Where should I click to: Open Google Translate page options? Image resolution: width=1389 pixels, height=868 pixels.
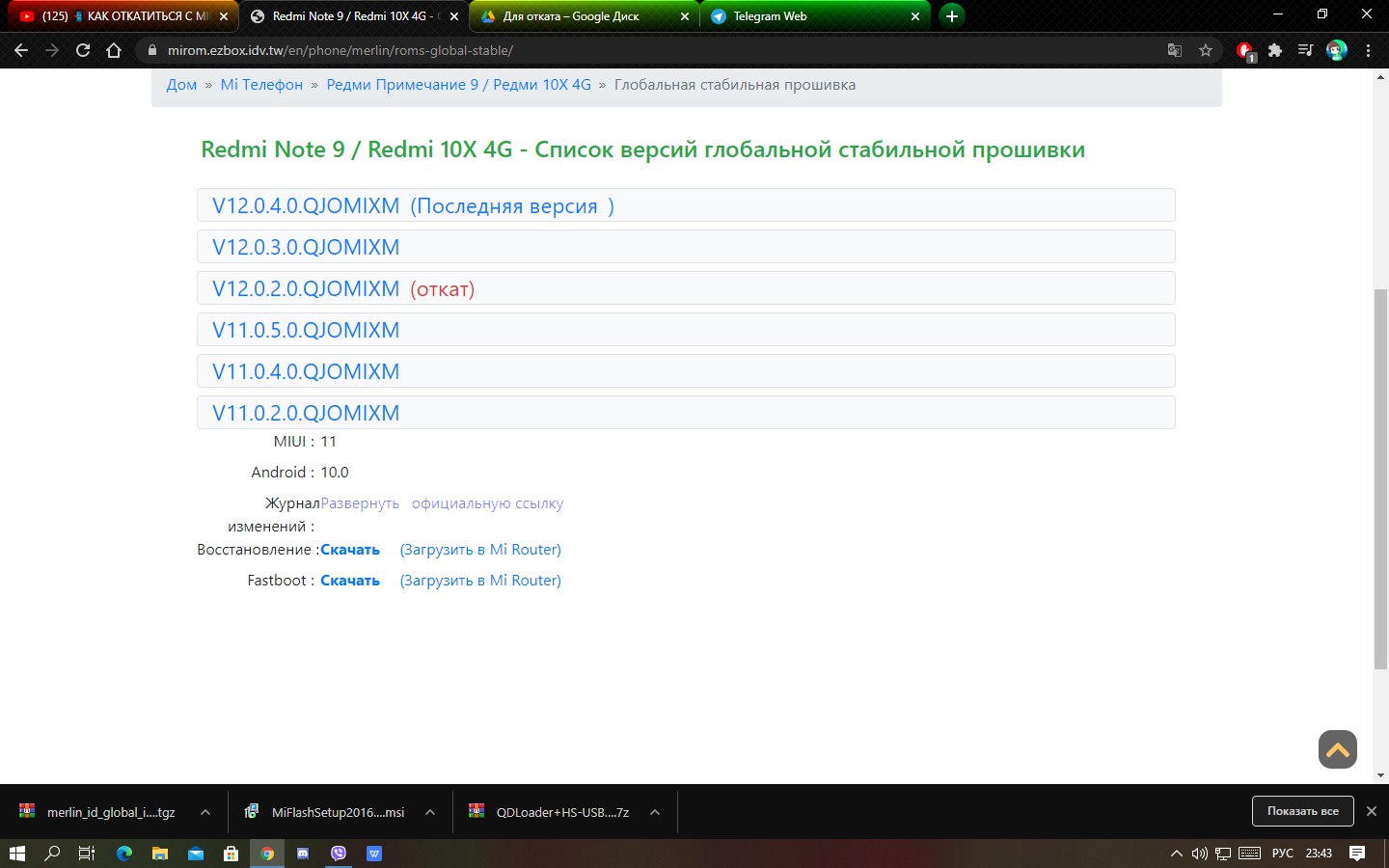(x=1175, y=50)
